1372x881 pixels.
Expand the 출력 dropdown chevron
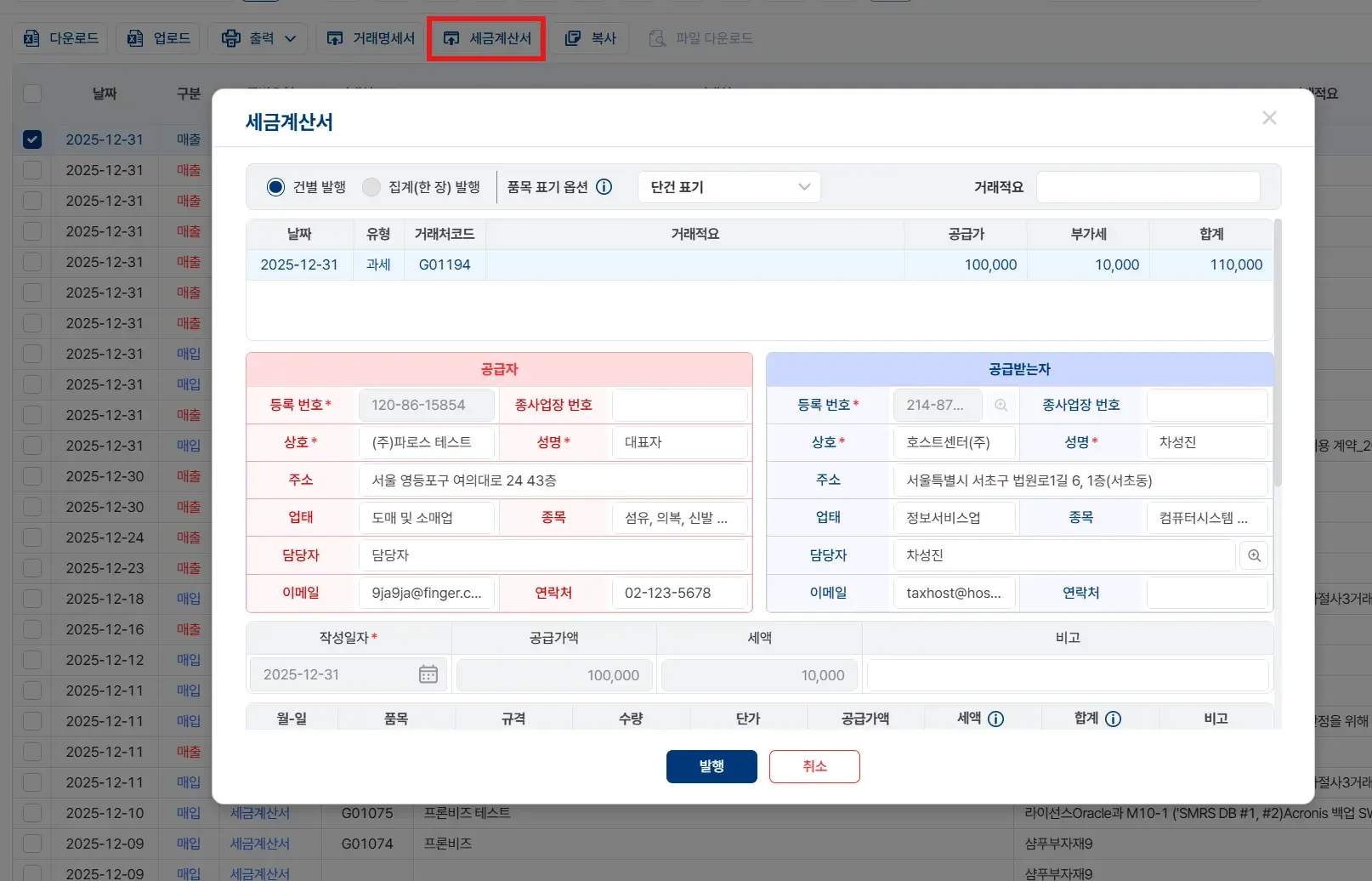click(x=289, y=37)
